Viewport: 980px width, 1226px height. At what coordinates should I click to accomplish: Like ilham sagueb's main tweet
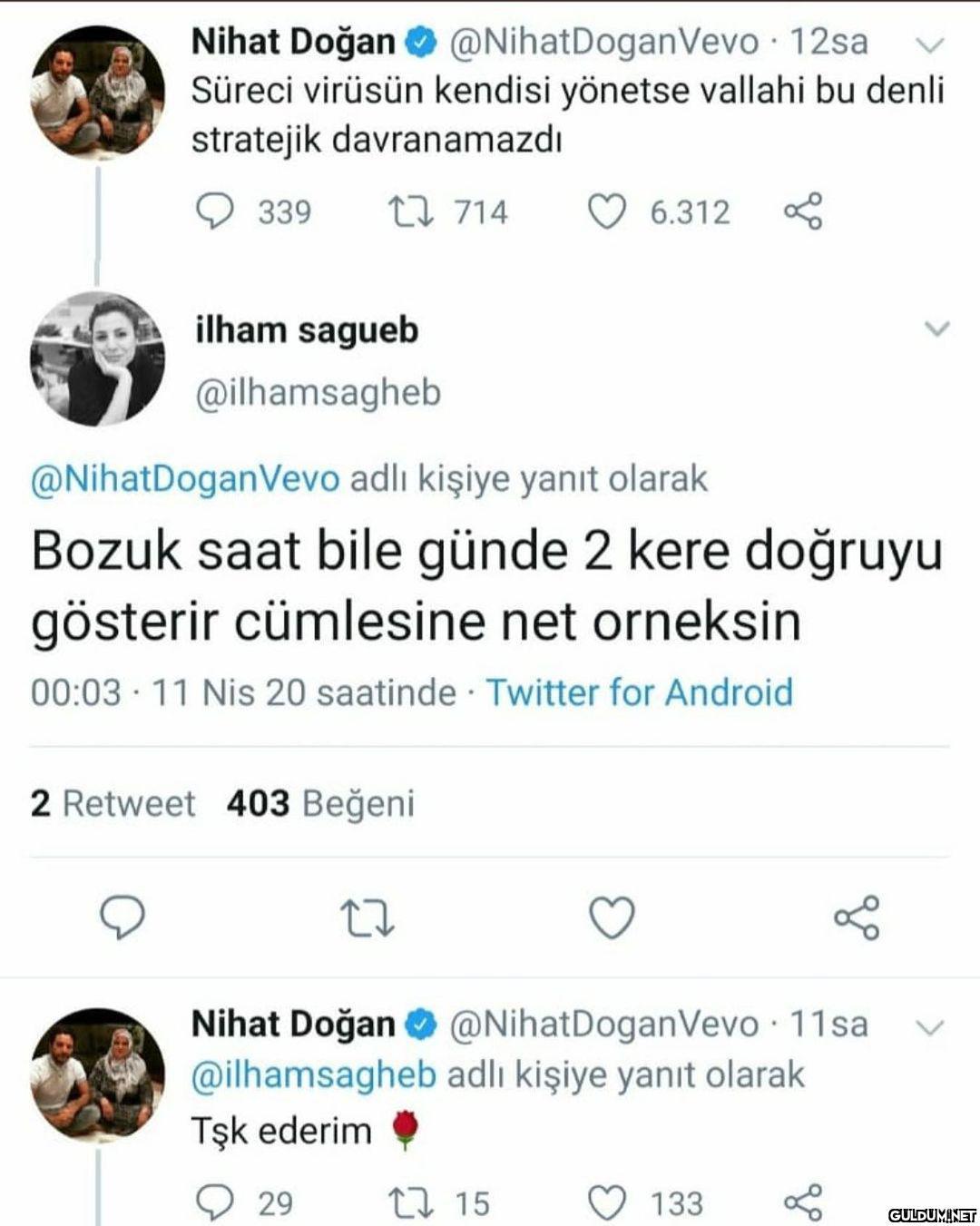612,917
